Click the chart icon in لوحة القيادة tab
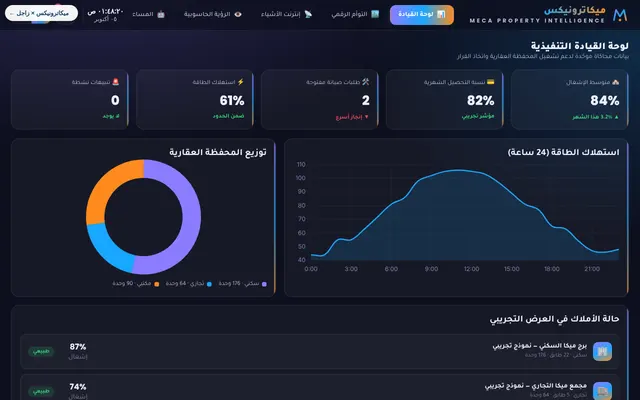The width and height of the screenshot is (640, 400). tap(441, 14)
